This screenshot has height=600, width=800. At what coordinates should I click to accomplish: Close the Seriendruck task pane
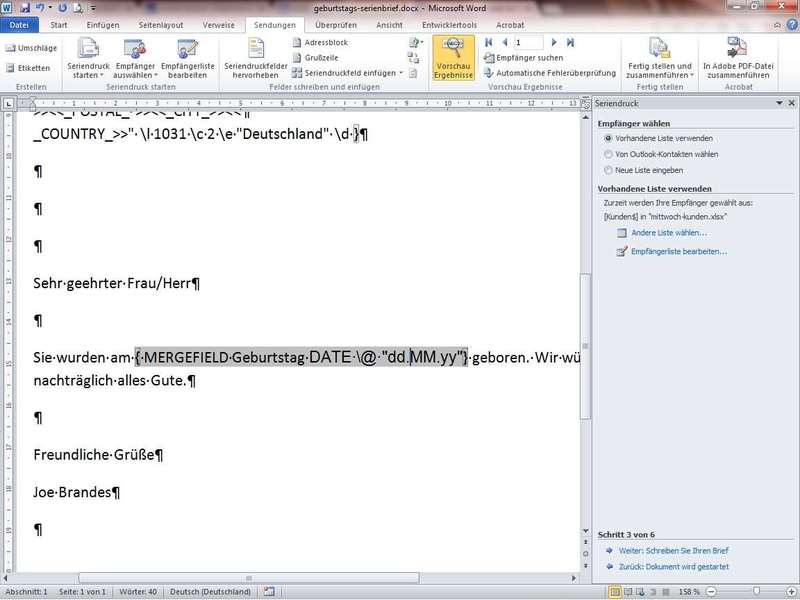pyautogui.click(x=791, y=103)
